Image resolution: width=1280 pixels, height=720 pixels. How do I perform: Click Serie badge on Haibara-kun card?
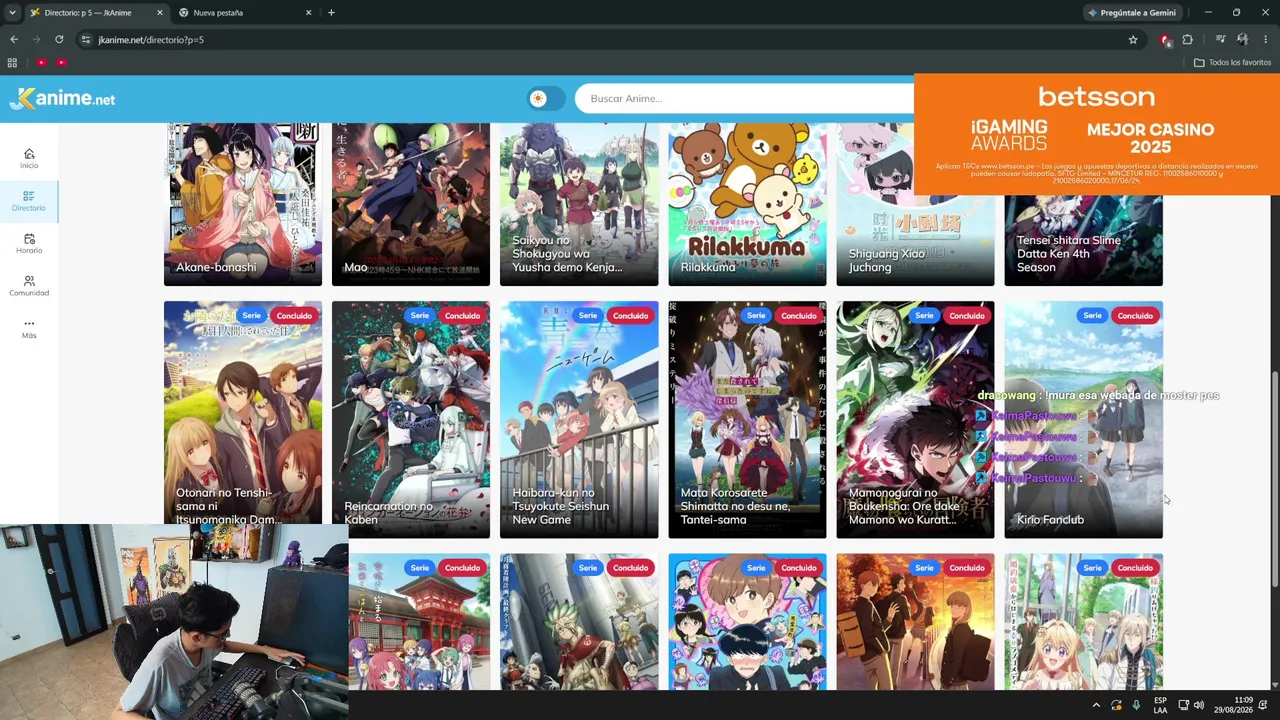point(587,316)
